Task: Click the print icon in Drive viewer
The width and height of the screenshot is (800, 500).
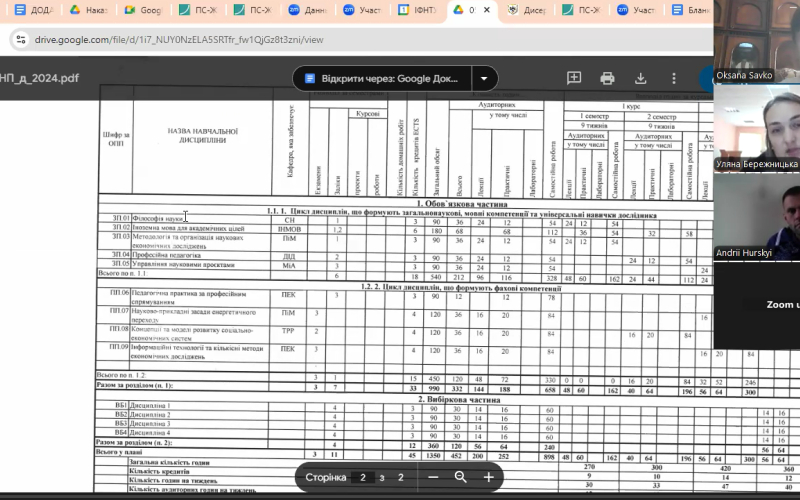Action: 607,78
